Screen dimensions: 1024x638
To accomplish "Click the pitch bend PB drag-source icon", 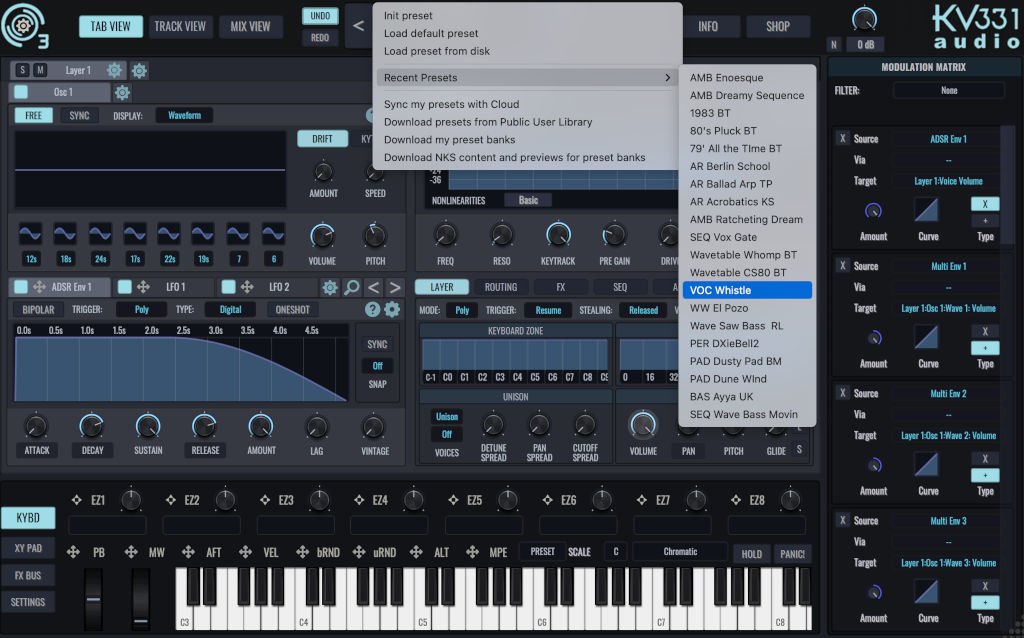I will (x=73, y=552).
